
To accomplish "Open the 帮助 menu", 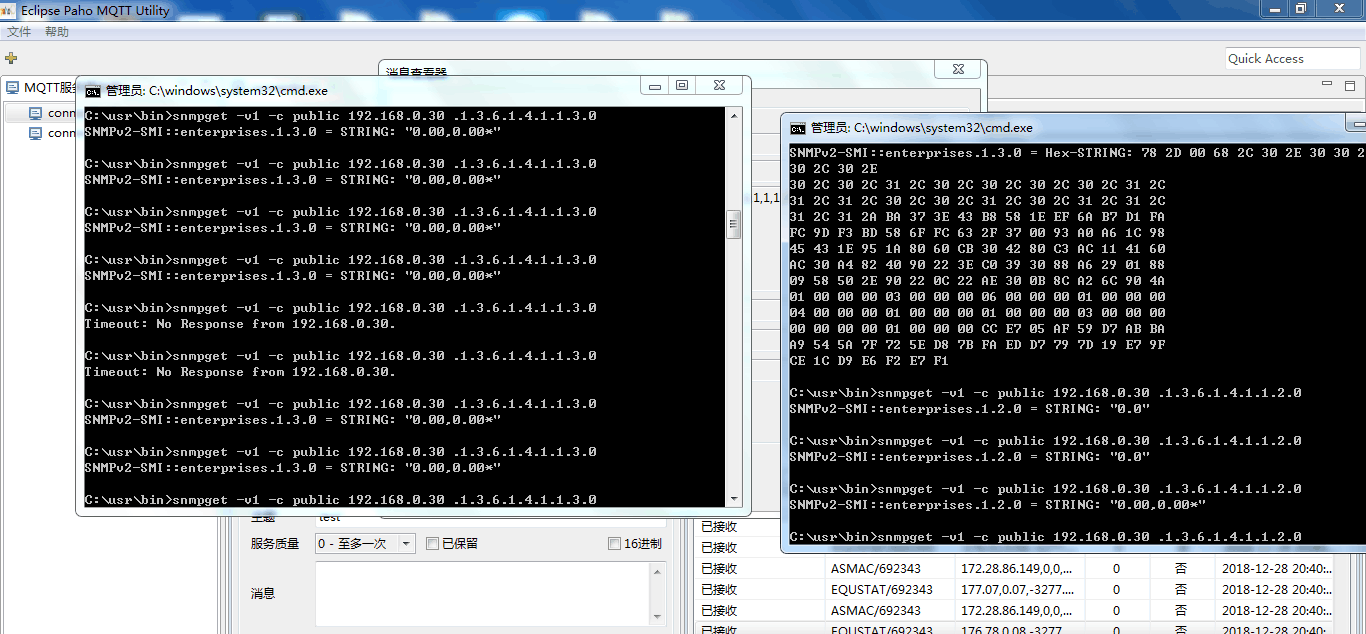I will (x=56, y=31).
